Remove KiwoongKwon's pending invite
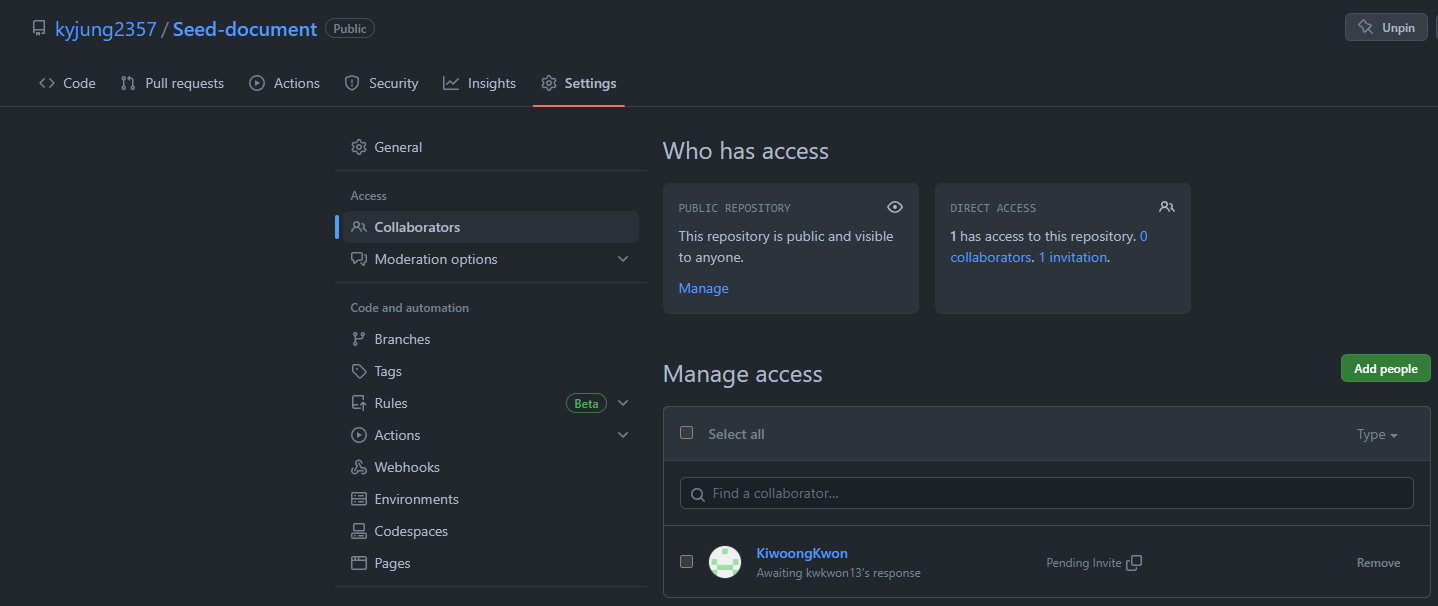1438x606 pixels. pos(1378,563)
